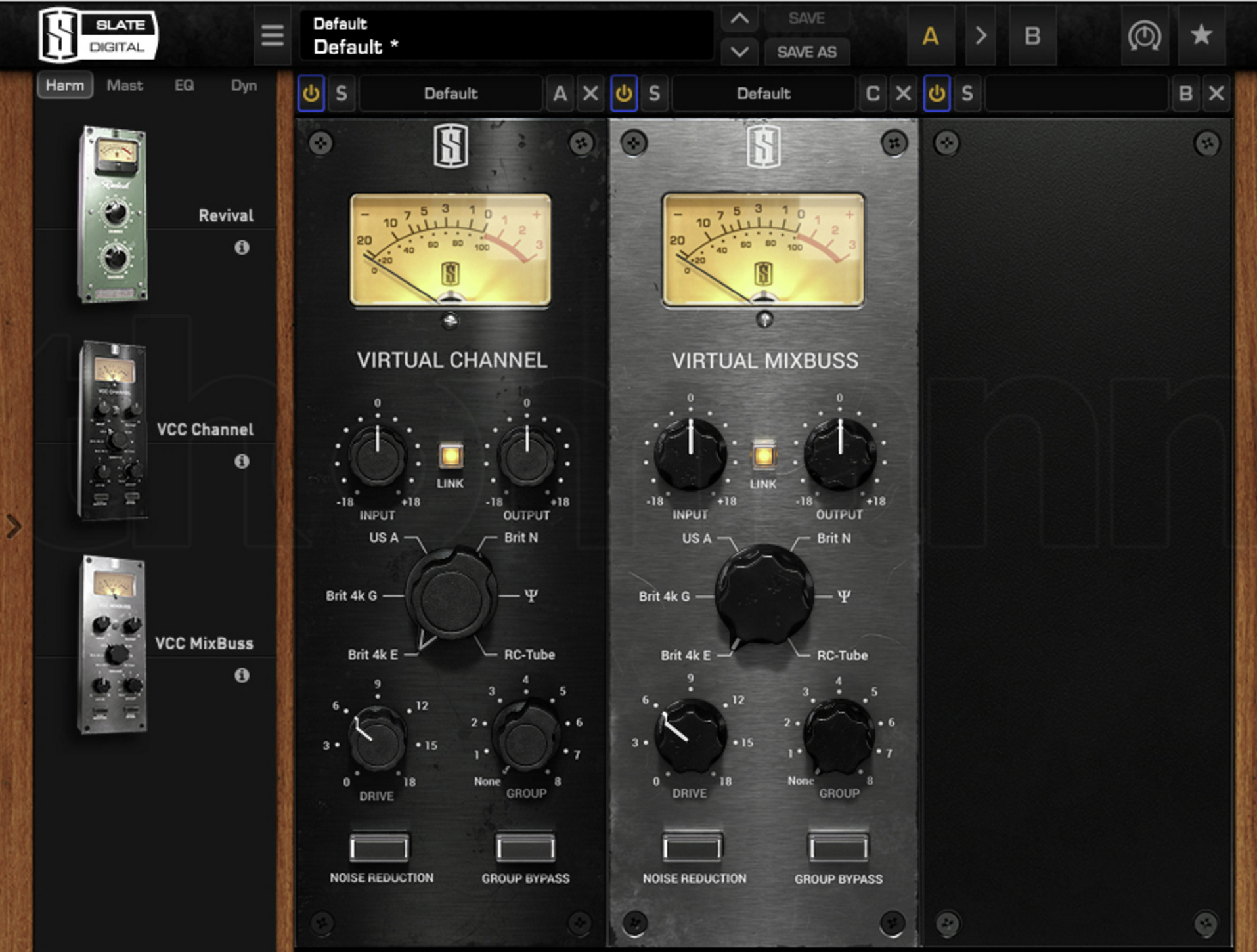Click Virtual Mixbuss VU meter
This screenshot has width=1257, height=952.
(763, 249)
